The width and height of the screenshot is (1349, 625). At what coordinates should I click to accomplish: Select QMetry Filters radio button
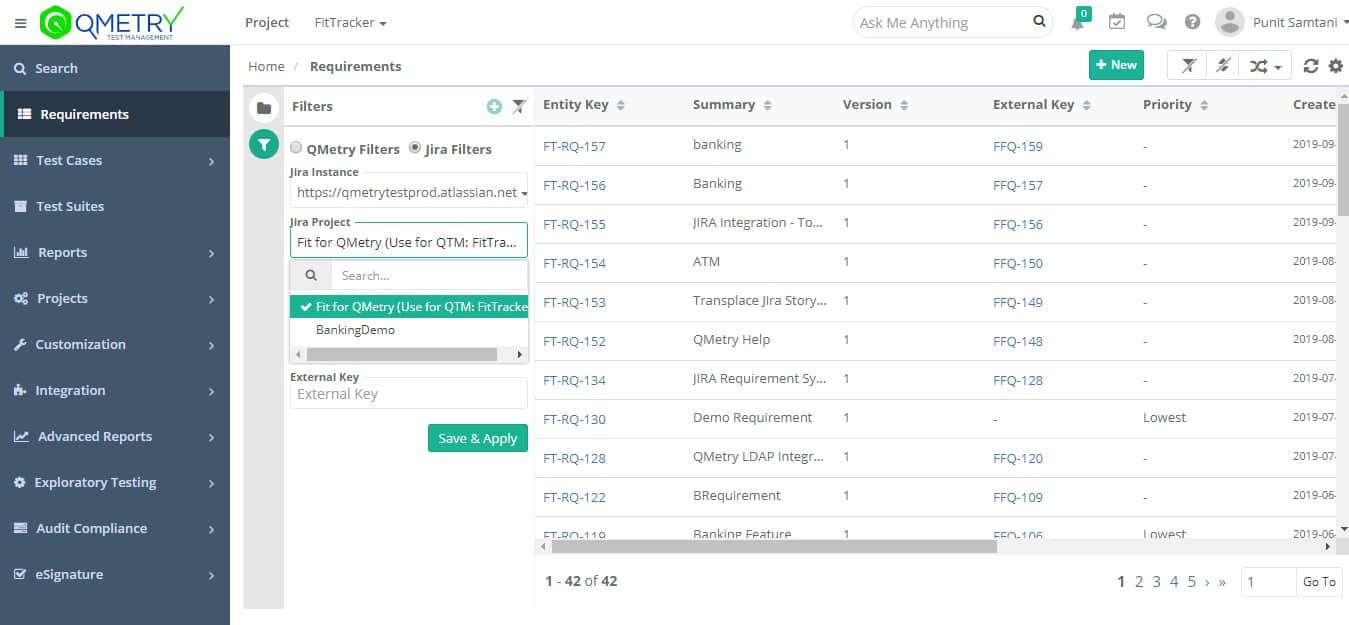[x=296, y=148]
